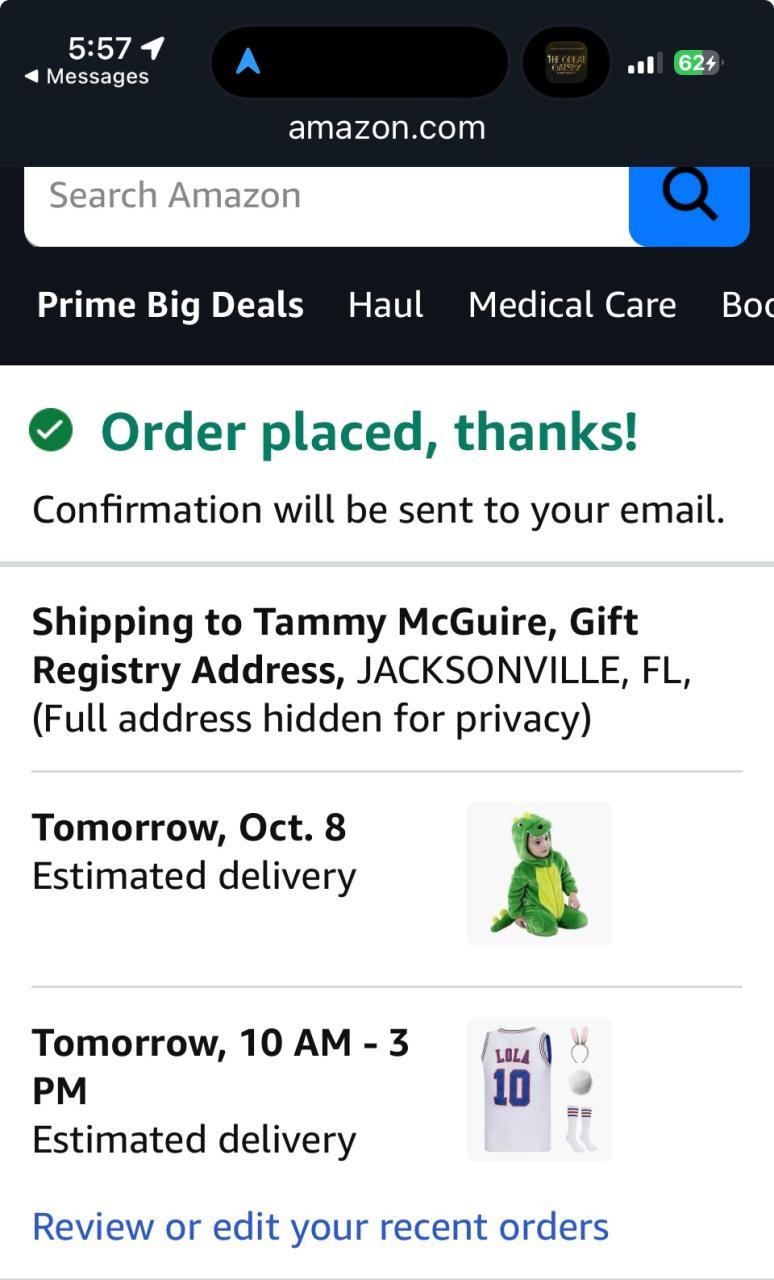
Task: Open the Great Gatsby now playing artwork
Action: pos(566,62)
